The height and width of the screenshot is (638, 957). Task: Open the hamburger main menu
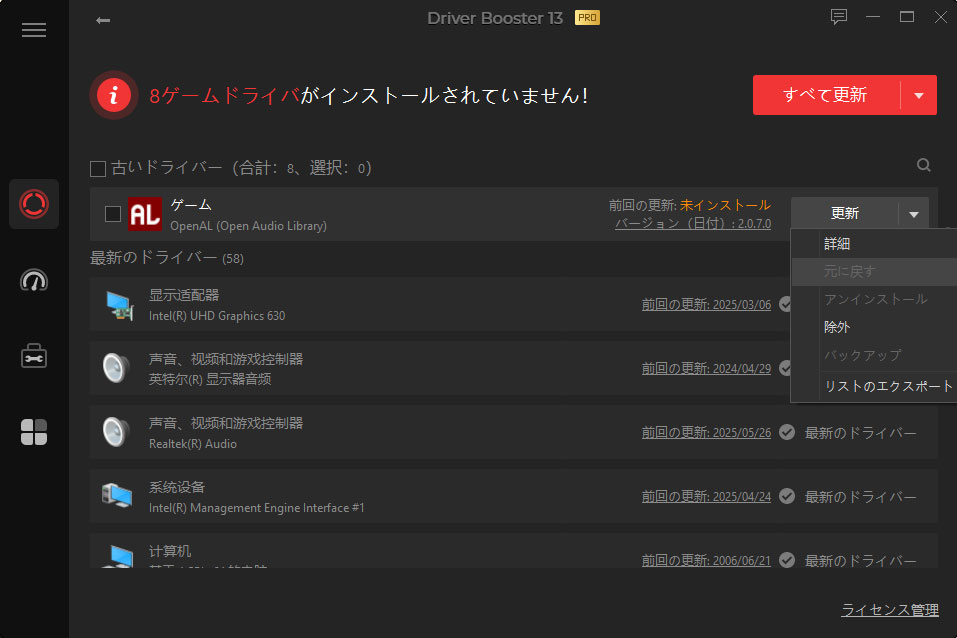click(x=34, y=30)
